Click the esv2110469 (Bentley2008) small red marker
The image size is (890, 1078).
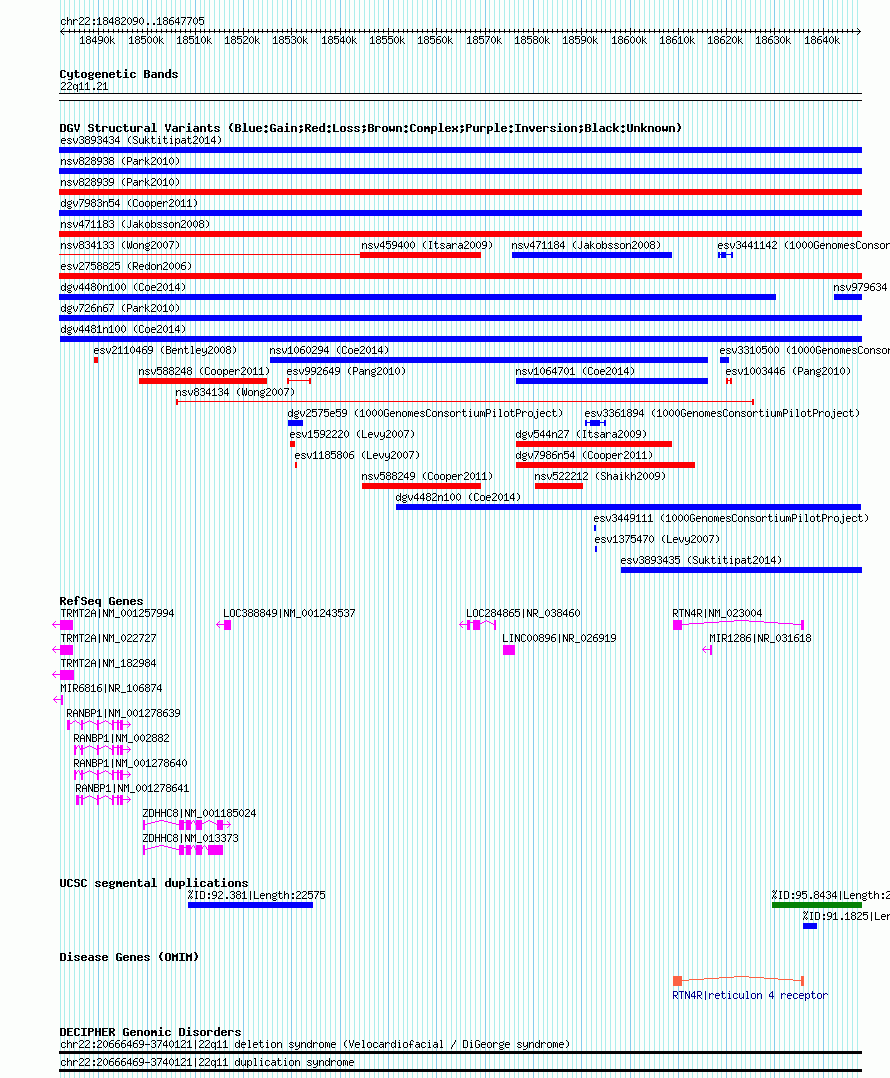click(96, 360)
